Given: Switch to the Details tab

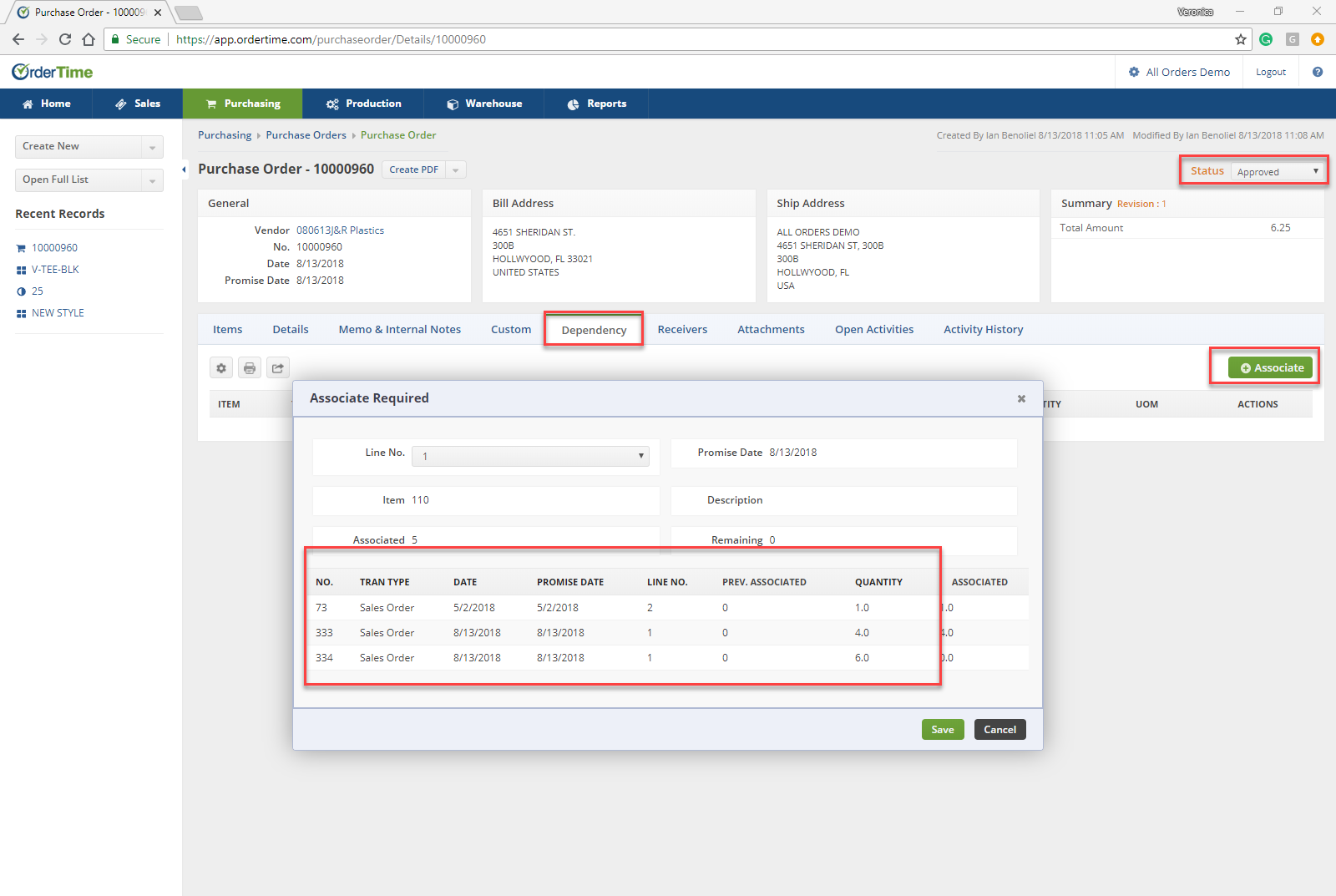Looking at the screenshot, I should pyautogui.click(x=291, y=330).
